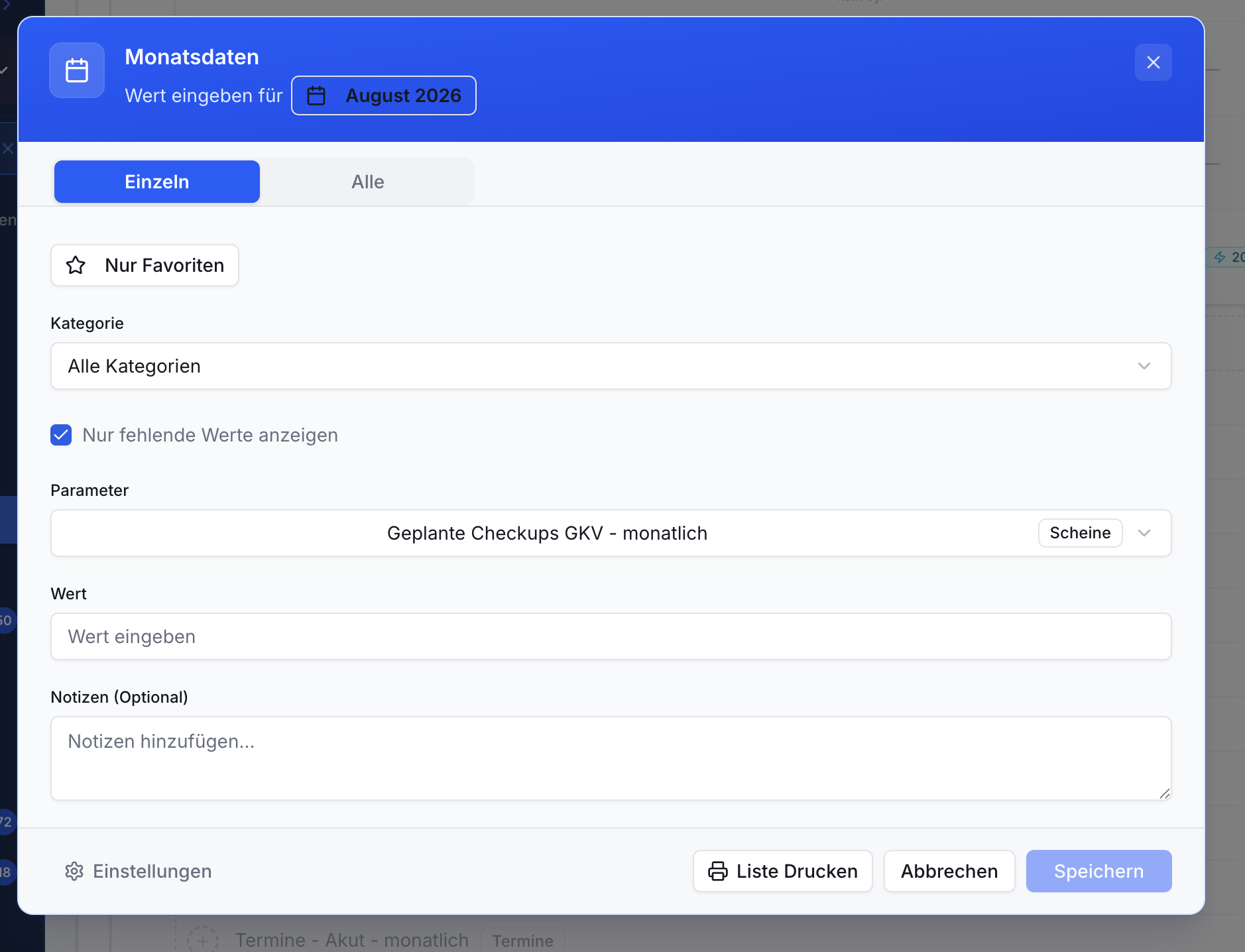This screenshot has width=1245, height=952.
Task: Switch to the Einzeln tab
Action: 157,182
